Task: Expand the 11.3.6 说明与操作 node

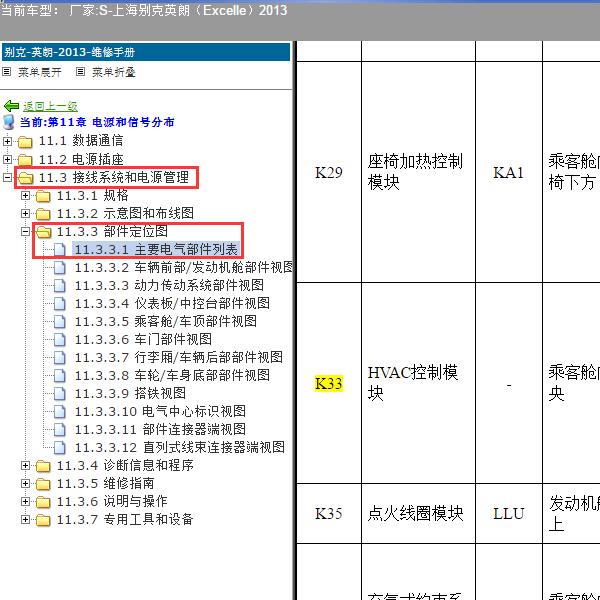Action: 25,501
